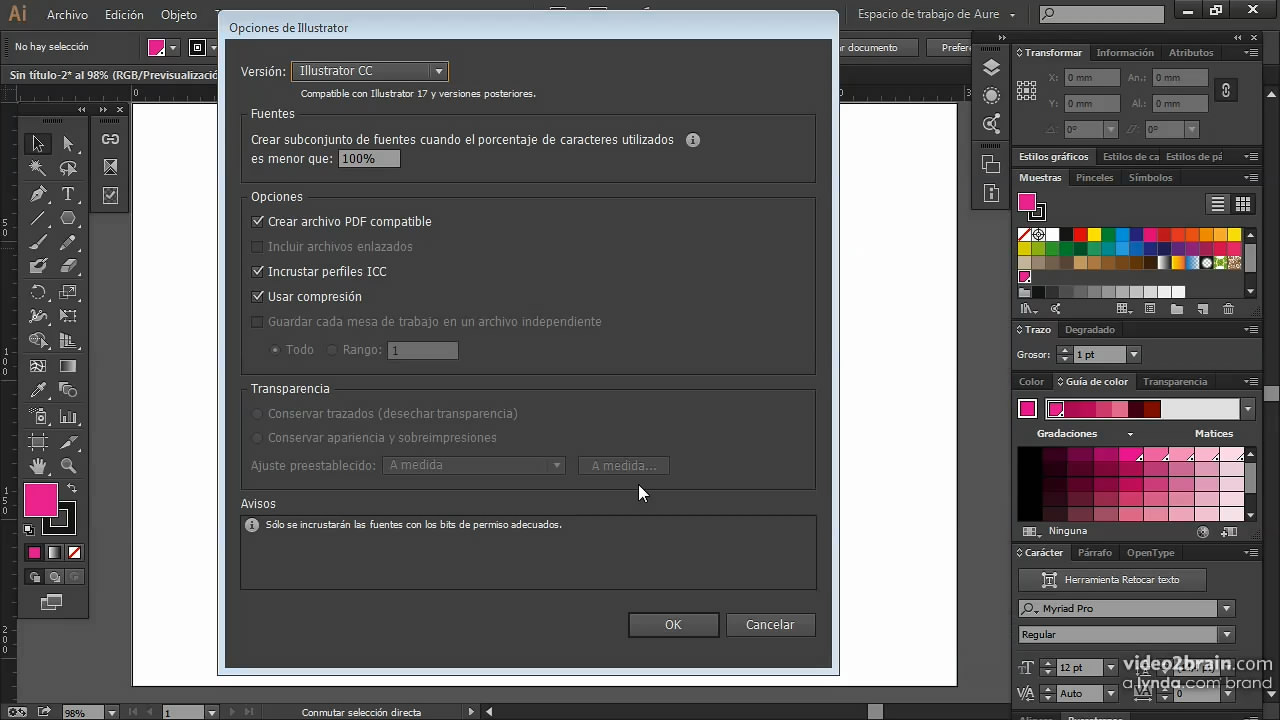Select the Rango radio button

pyautogui.click(x=333, y=350)
